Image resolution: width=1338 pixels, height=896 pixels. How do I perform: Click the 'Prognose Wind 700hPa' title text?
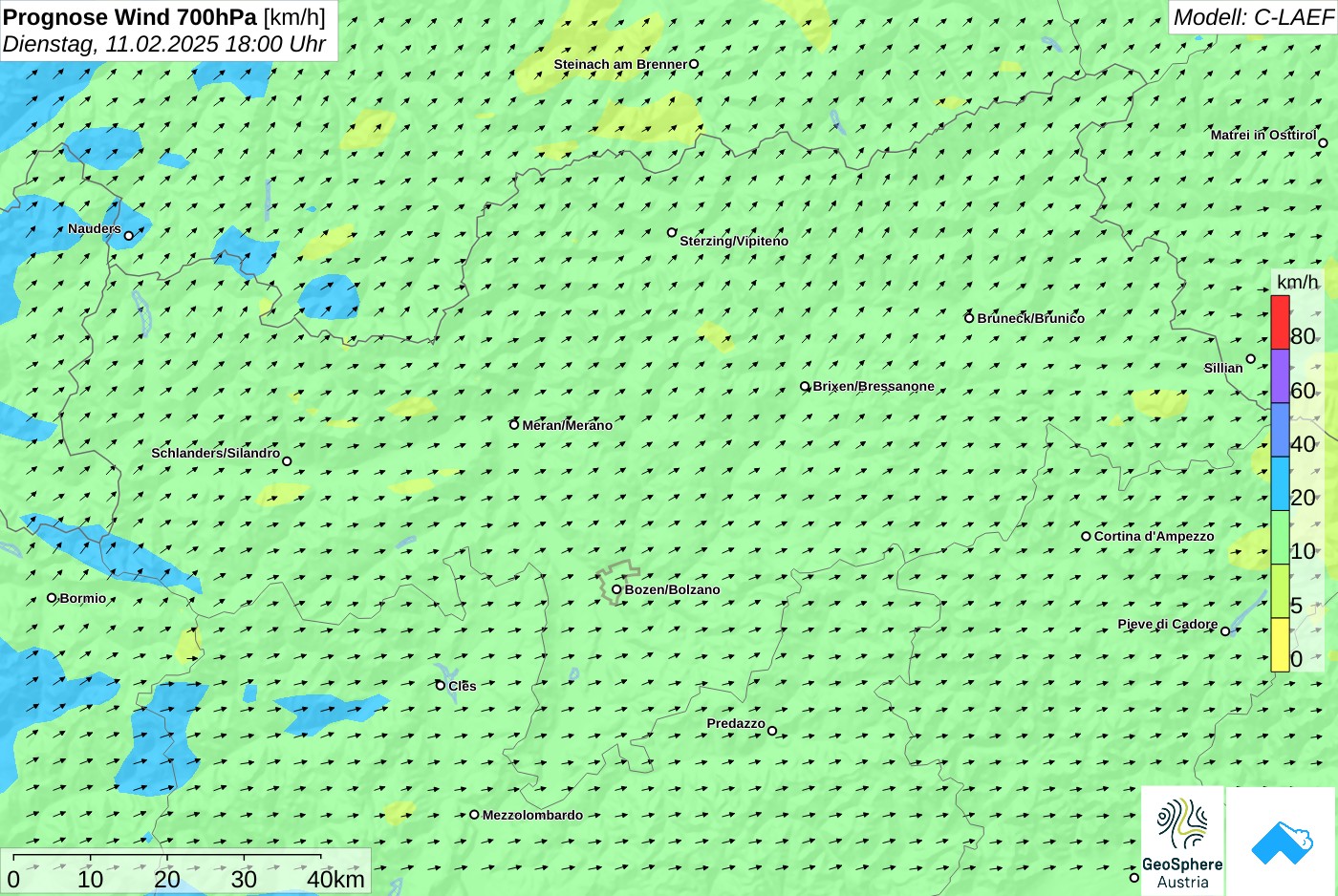pyautogui.click(x=131, y=17)
